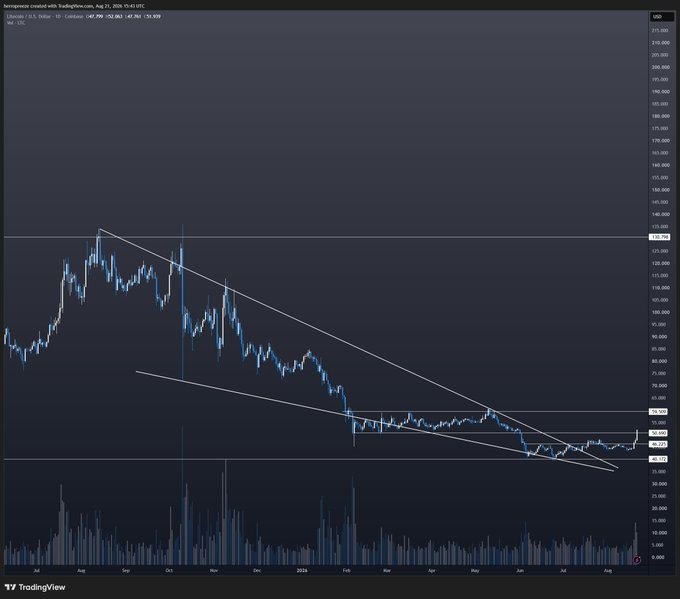Click the Mar label on the time axis
The image size is (680, 599).
(x=387, y=570)
